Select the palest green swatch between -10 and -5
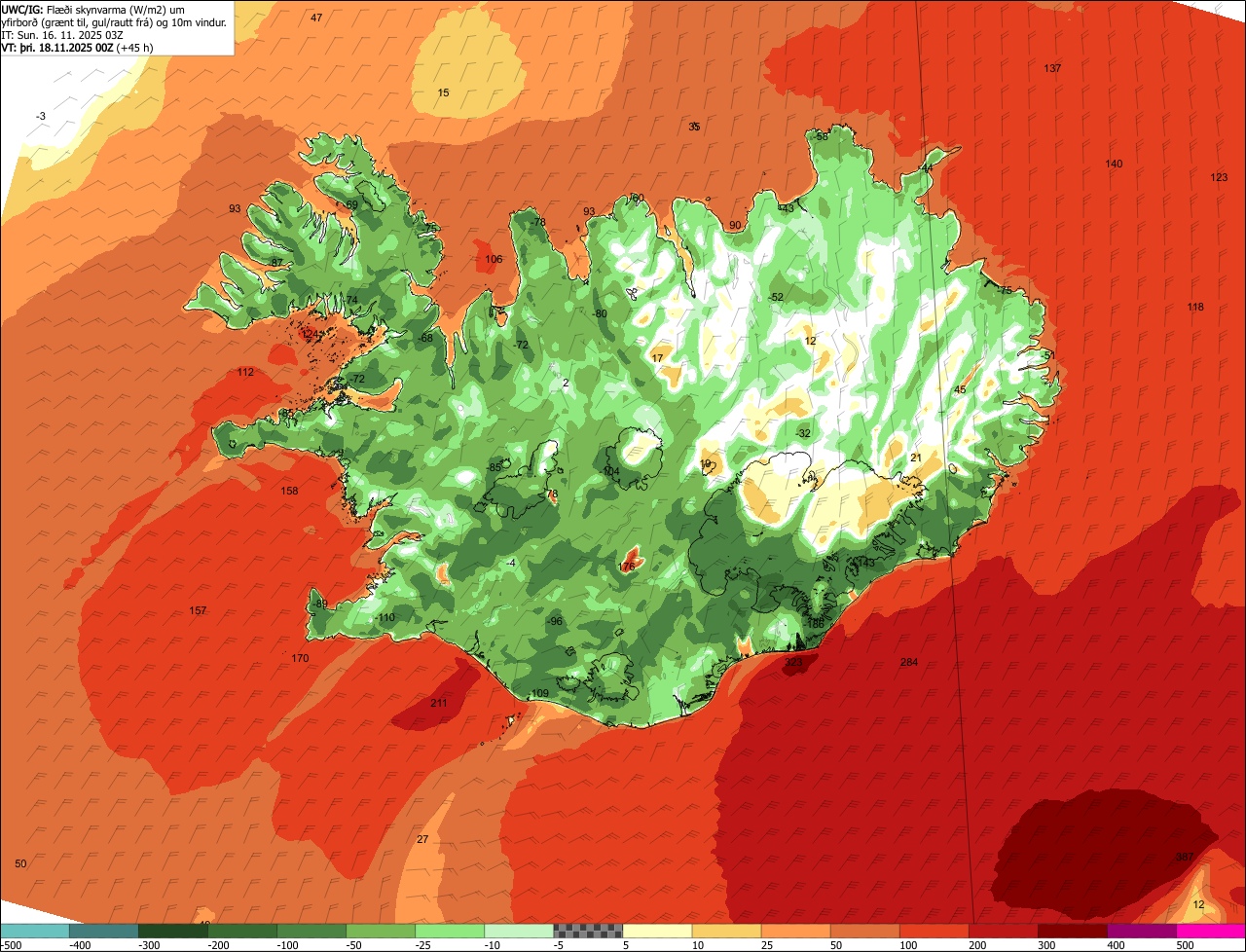Viewport: 1246px width, 952px height. [519, 931]
